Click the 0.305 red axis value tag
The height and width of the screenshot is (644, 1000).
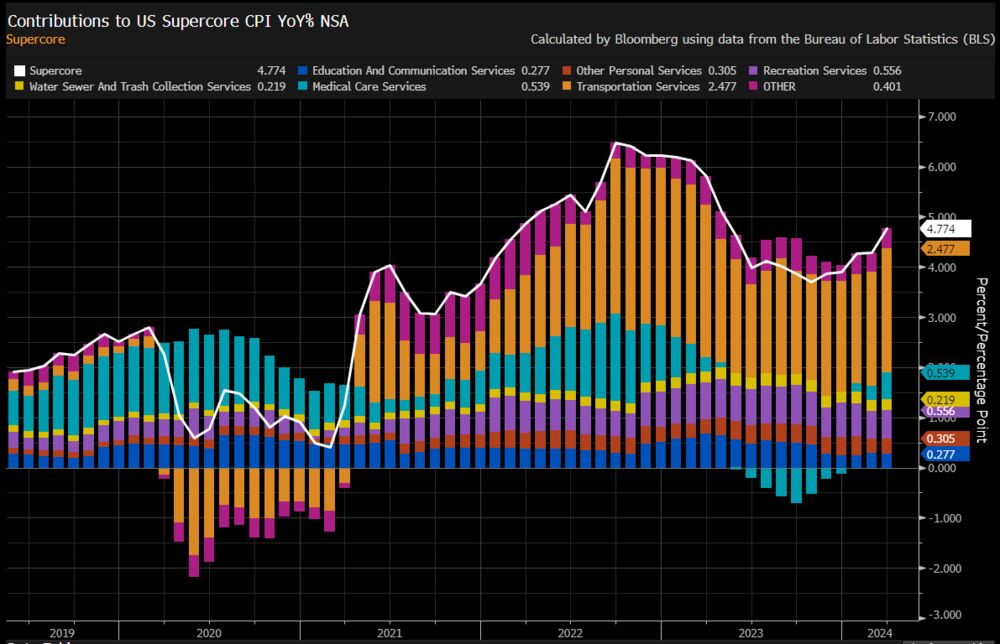946,439
